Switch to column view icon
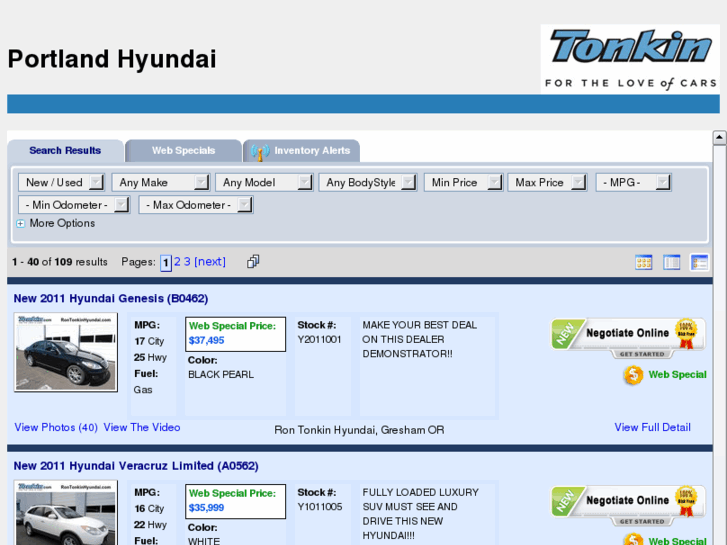The height and width of the screenshot is (545, 727). (671, 262)
